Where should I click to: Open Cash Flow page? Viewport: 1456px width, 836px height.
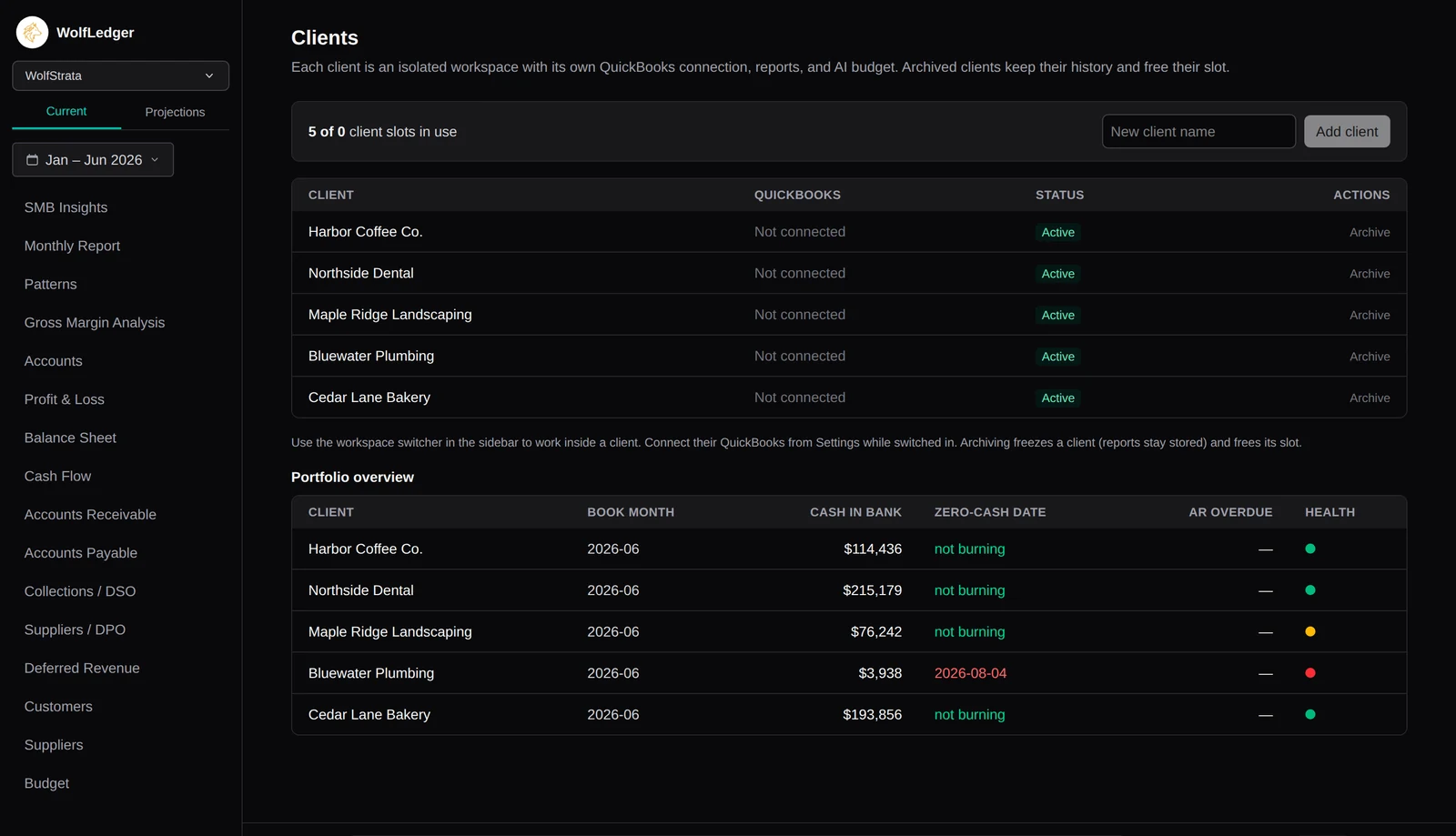57,476
